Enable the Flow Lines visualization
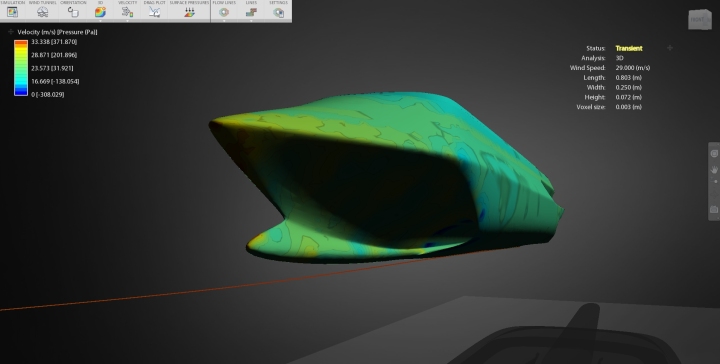The height and width of the screenshot is (364, 720). [x=224, y=12]
